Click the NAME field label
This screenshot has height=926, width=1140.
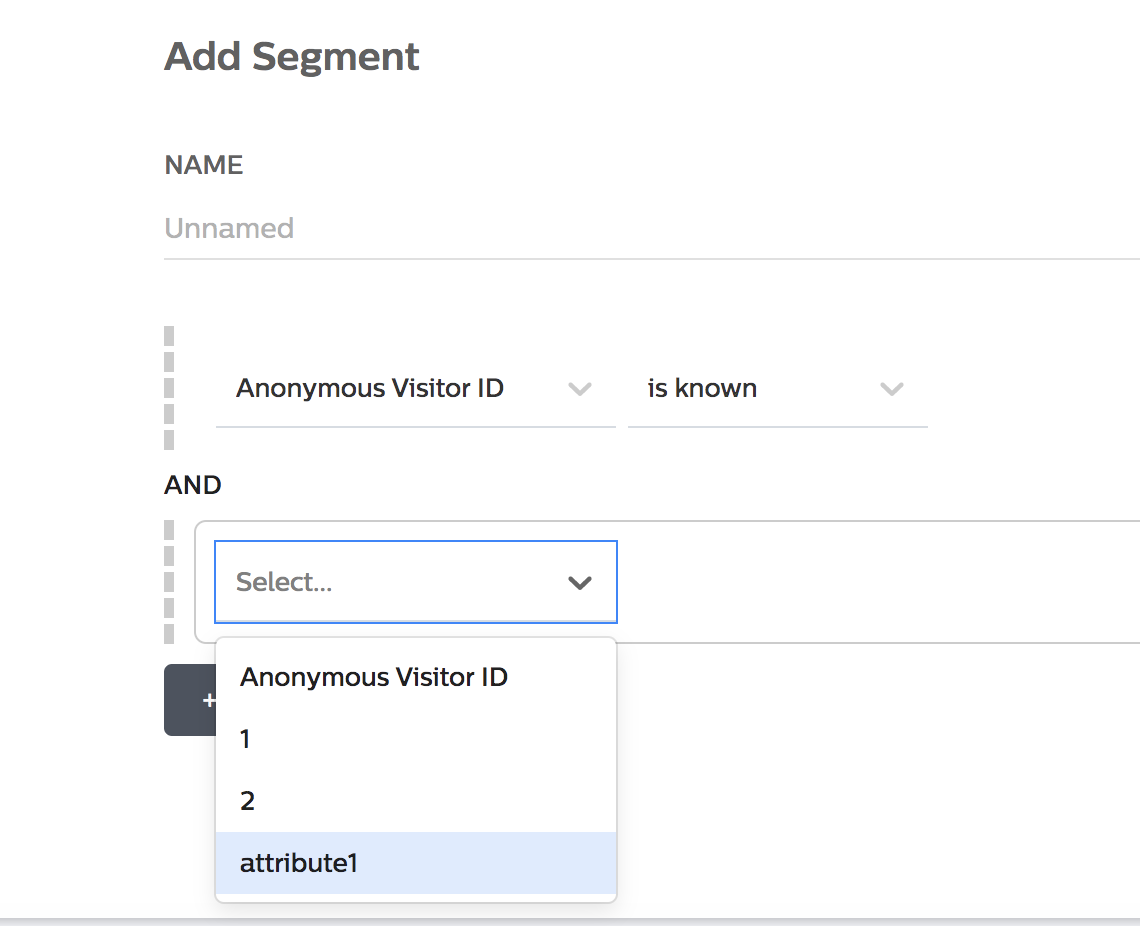pyautogui.click(x=204, y=165)
